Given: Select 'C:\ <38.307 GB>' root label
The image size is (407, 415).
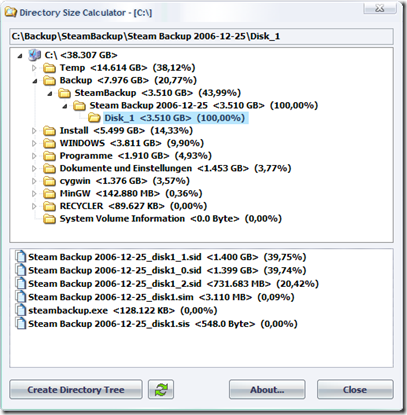Looking at the screenshot, I should [81, 55].
